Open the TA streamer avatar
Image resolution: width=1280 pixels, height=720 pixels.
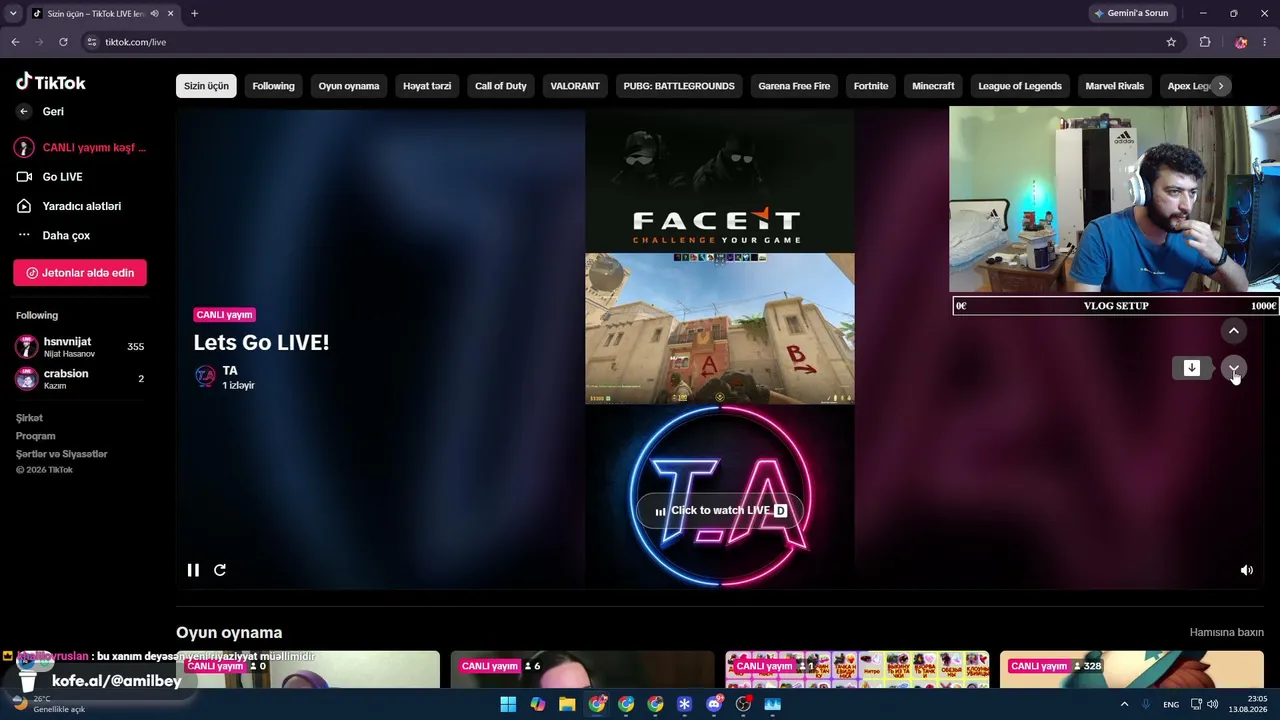point(205,376)
